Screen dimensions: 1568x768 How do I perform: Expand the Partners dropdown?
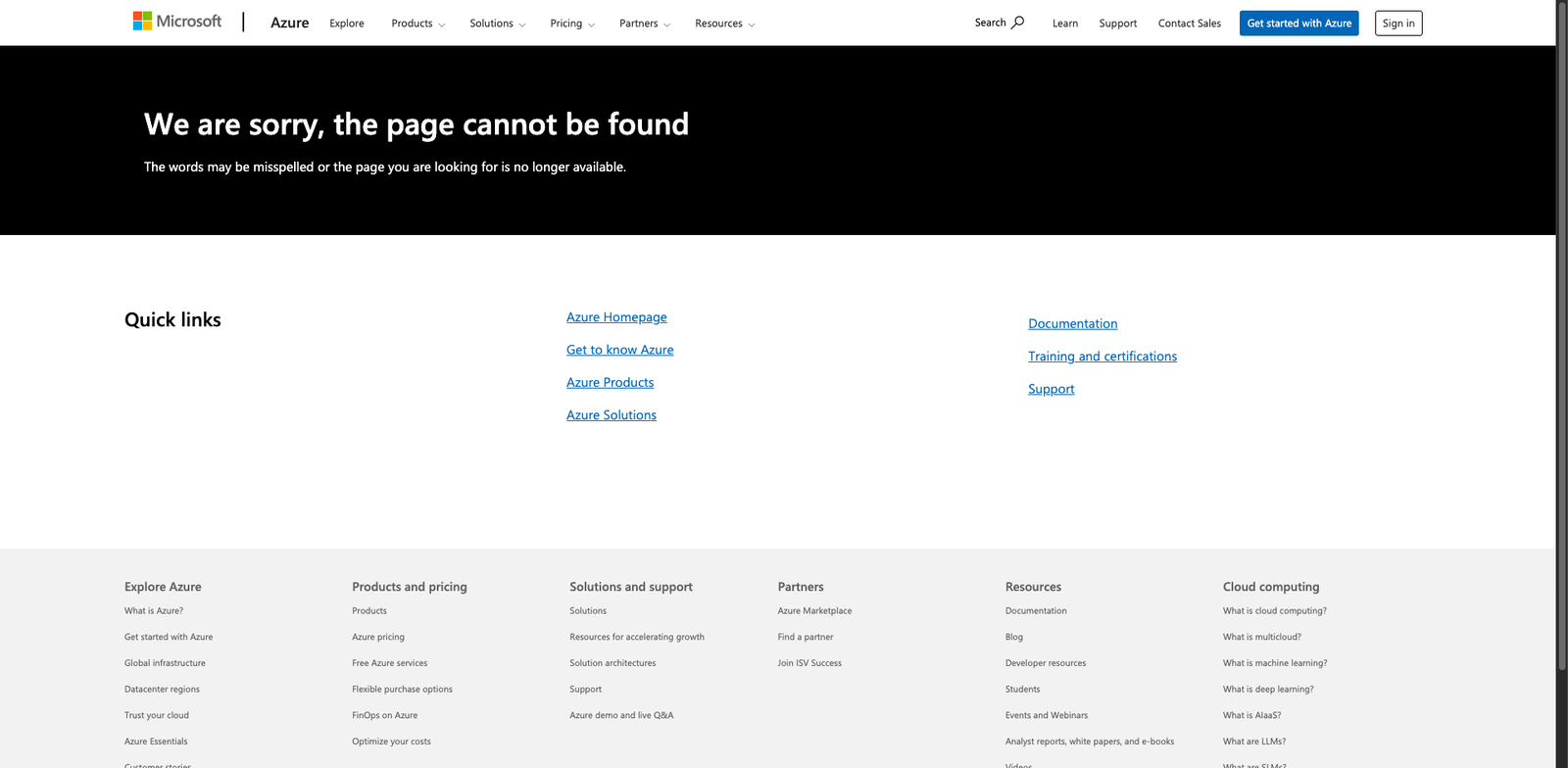click(645, 24)
